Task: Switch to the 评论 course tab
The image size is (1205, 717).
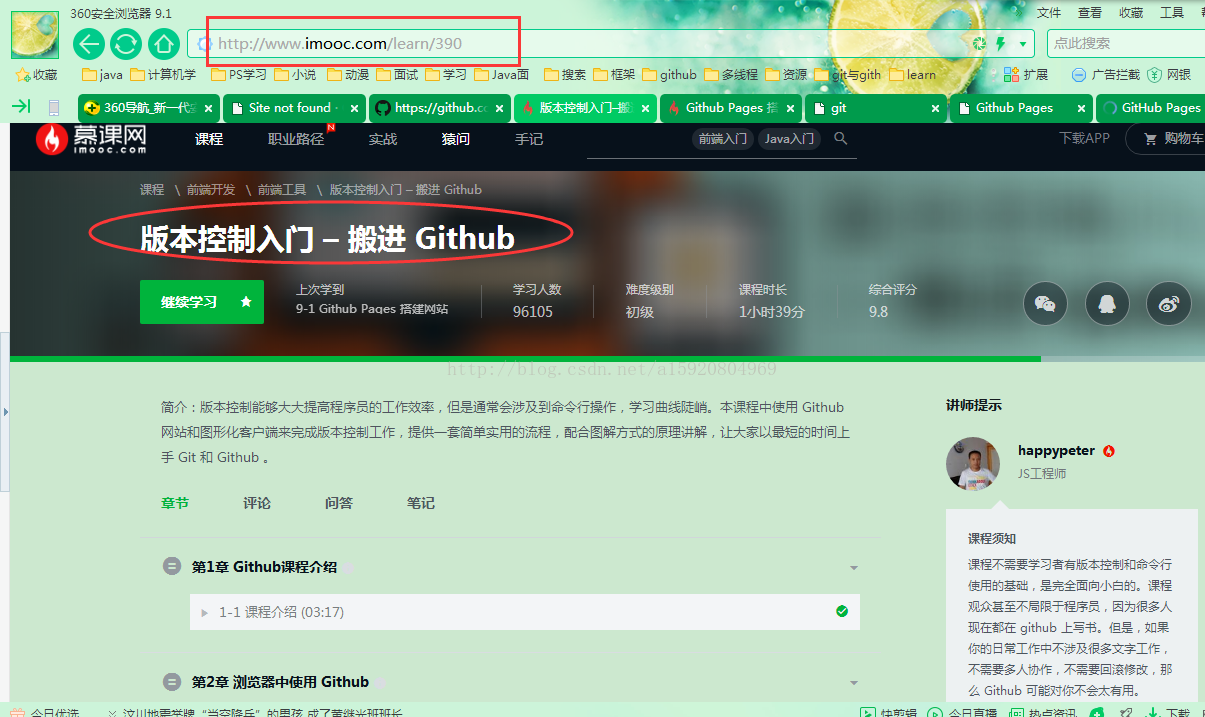Action: pos(257,503)
